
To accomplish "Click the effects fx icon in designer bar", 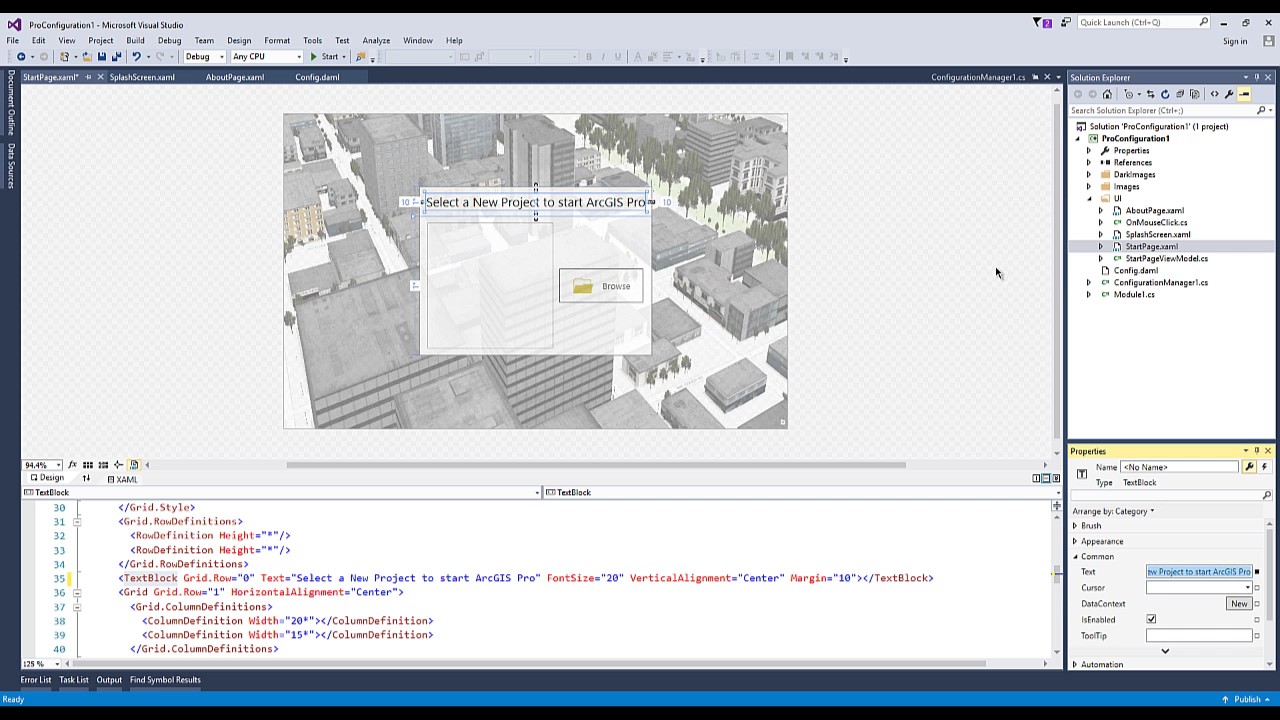I will pos(72,465).
